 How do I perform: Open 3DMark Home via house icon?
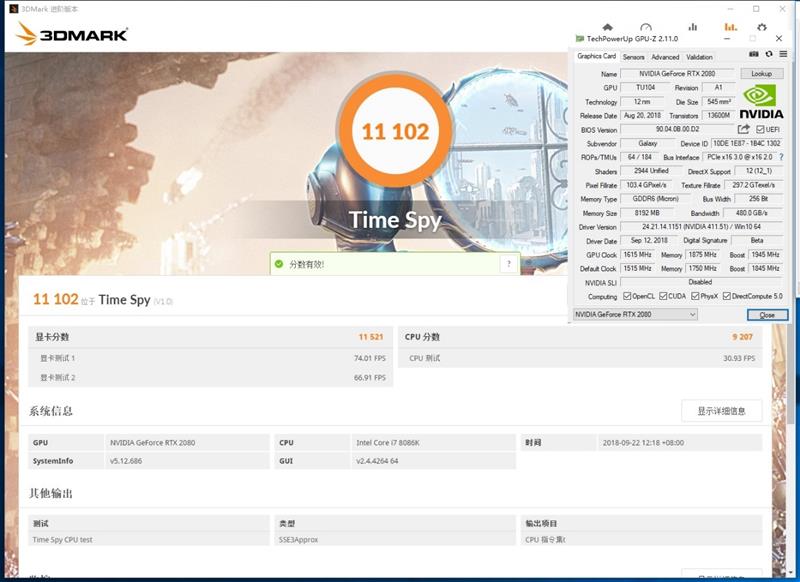[x=607, y=27]
